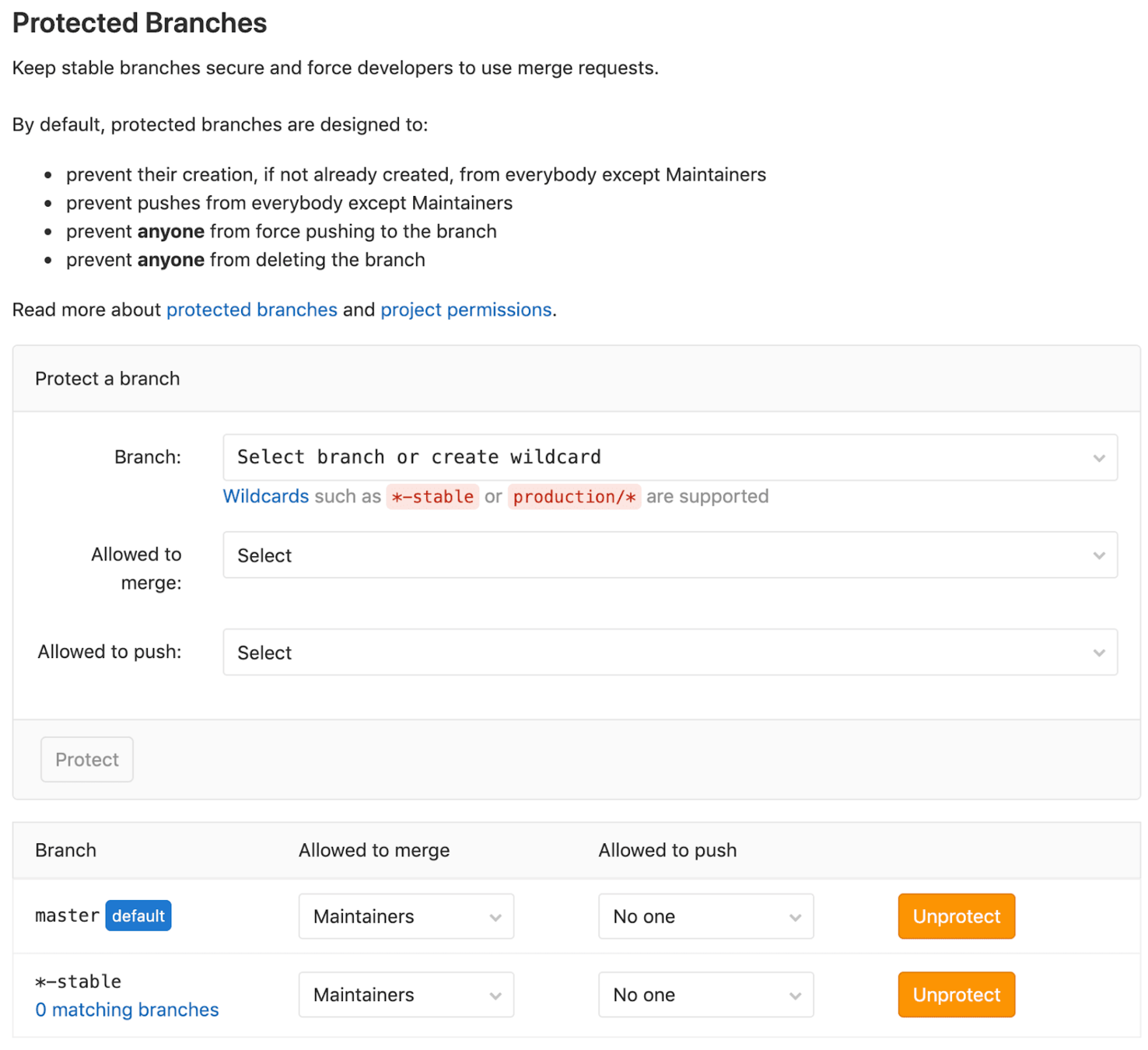
Task: Click the Protect button
Action: point(87,760)
